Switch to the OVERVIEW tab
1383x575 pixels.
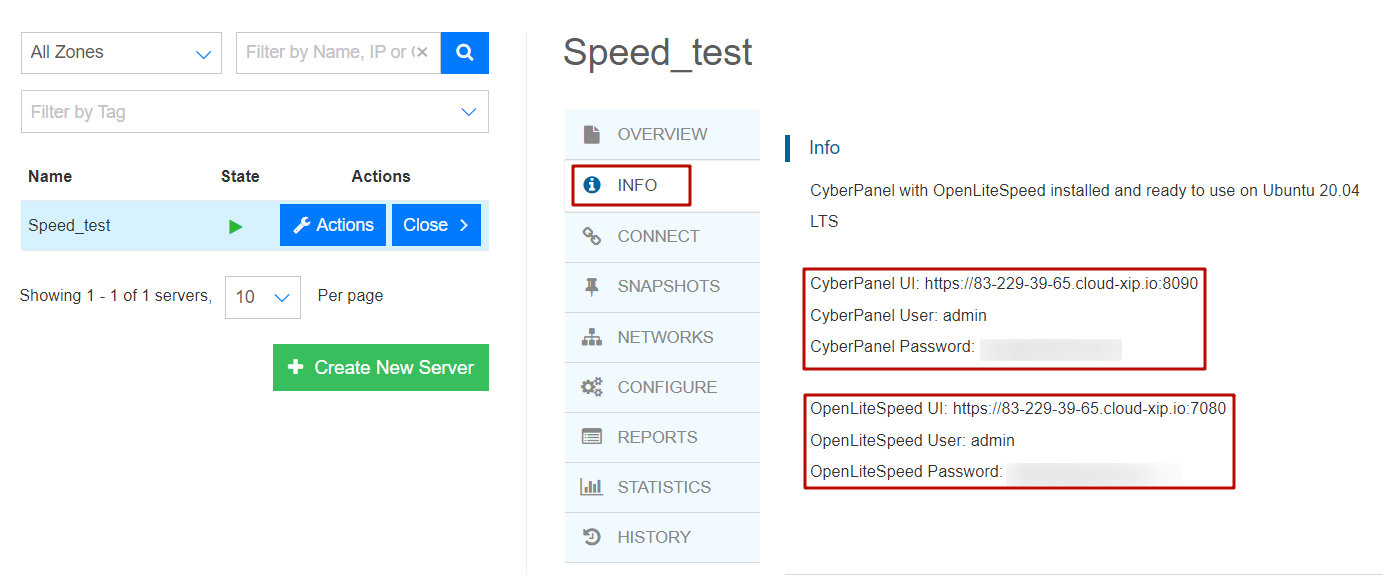coord(662,134)
